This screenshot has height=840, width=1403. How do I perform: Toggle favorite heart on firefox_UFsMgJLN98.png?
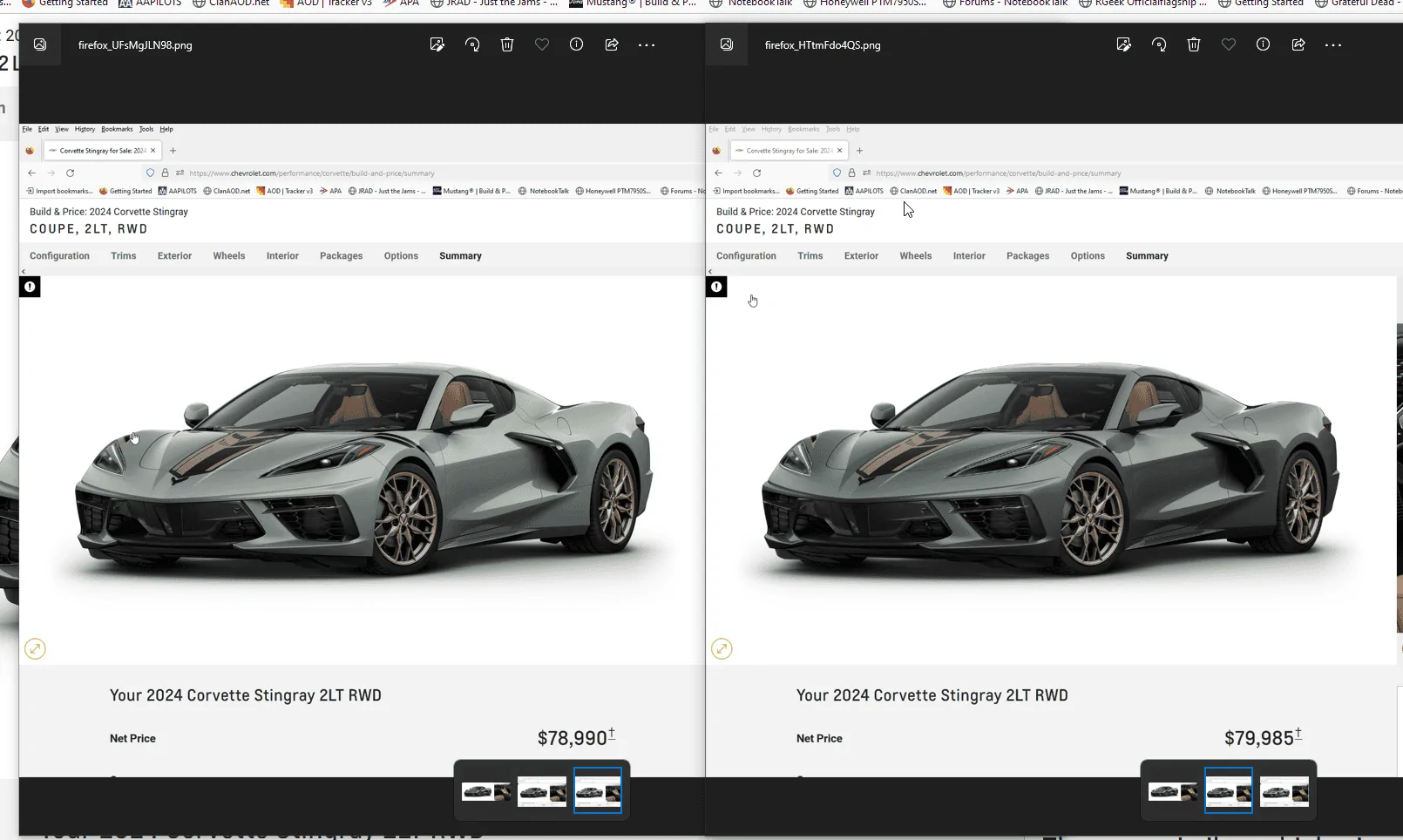(542, 44)
